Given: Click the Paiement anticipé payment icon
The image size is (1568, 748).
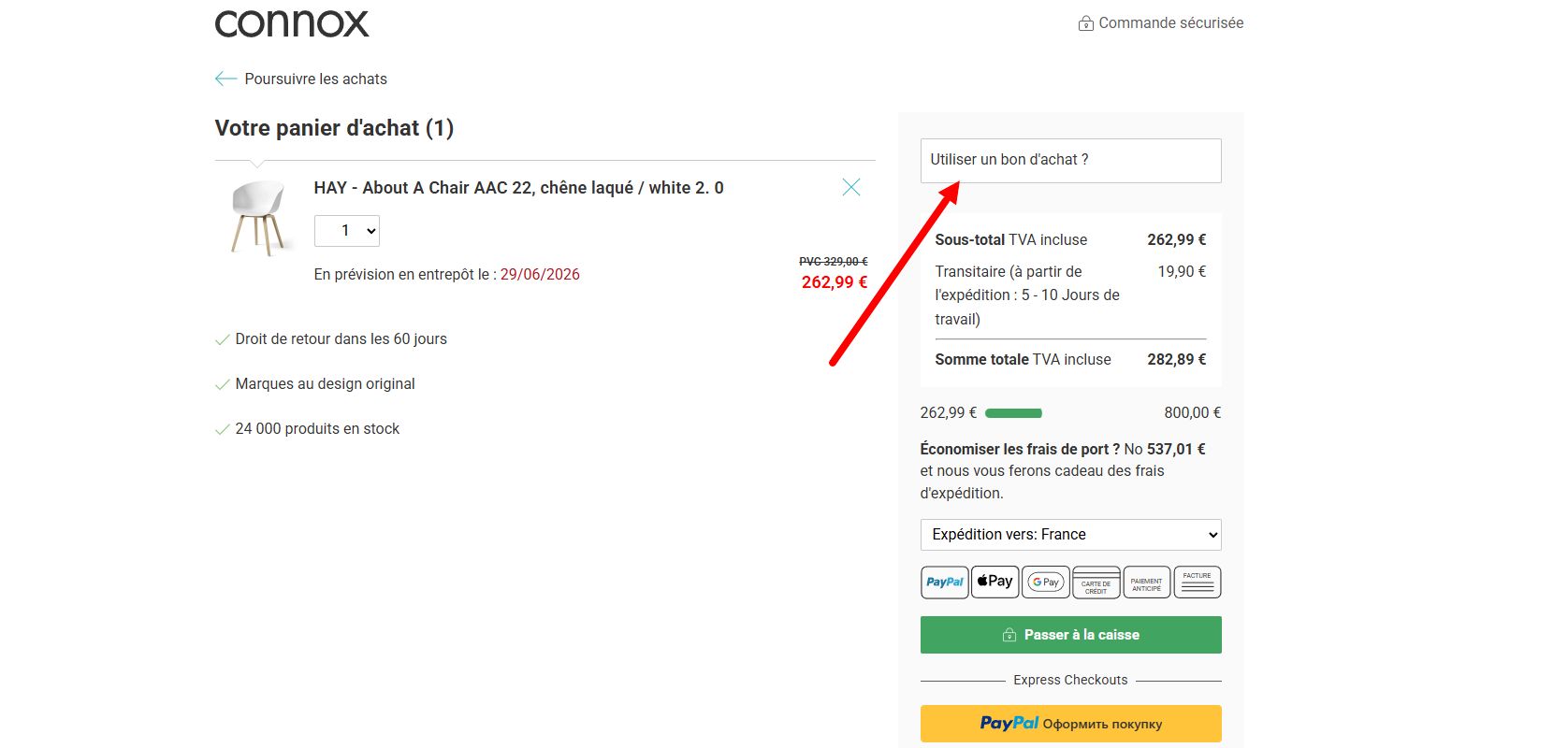Looking at the screenshot, I should (1147, 582).
